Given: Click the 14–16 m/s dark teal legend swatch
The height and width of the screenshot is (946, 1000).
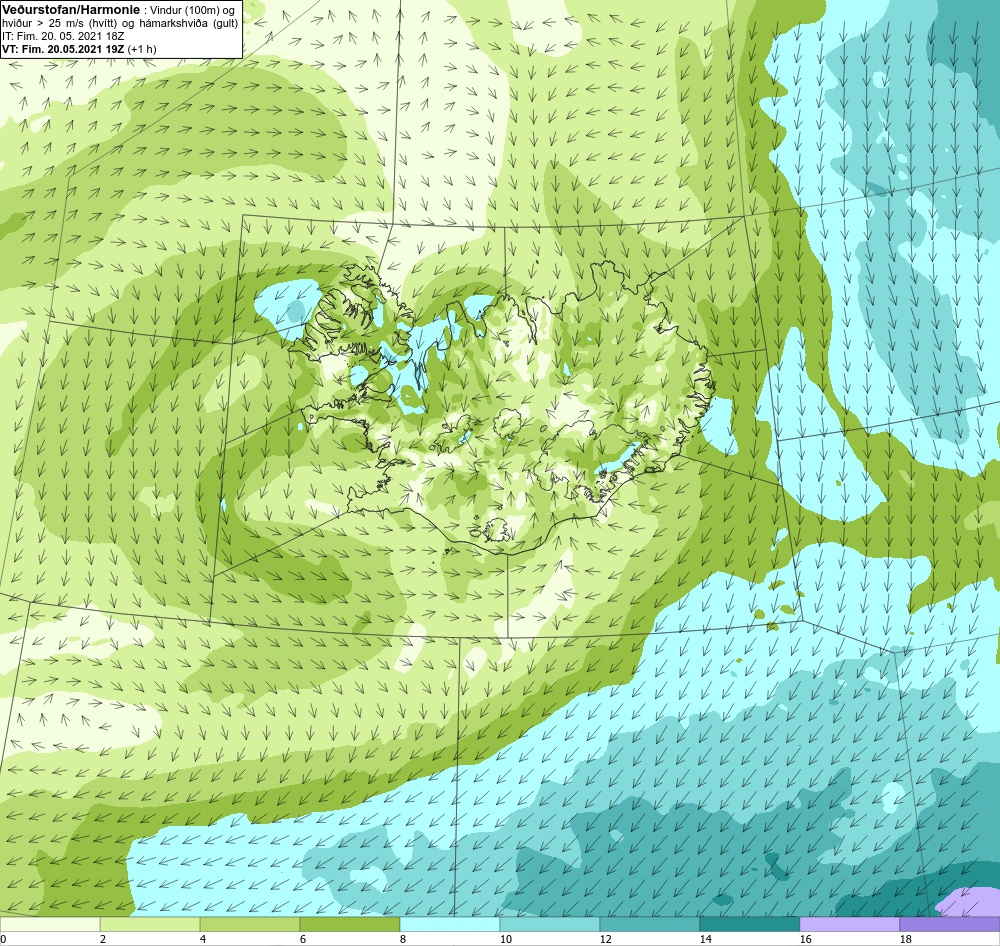Looking at the screenshot, I should point(749,924).
